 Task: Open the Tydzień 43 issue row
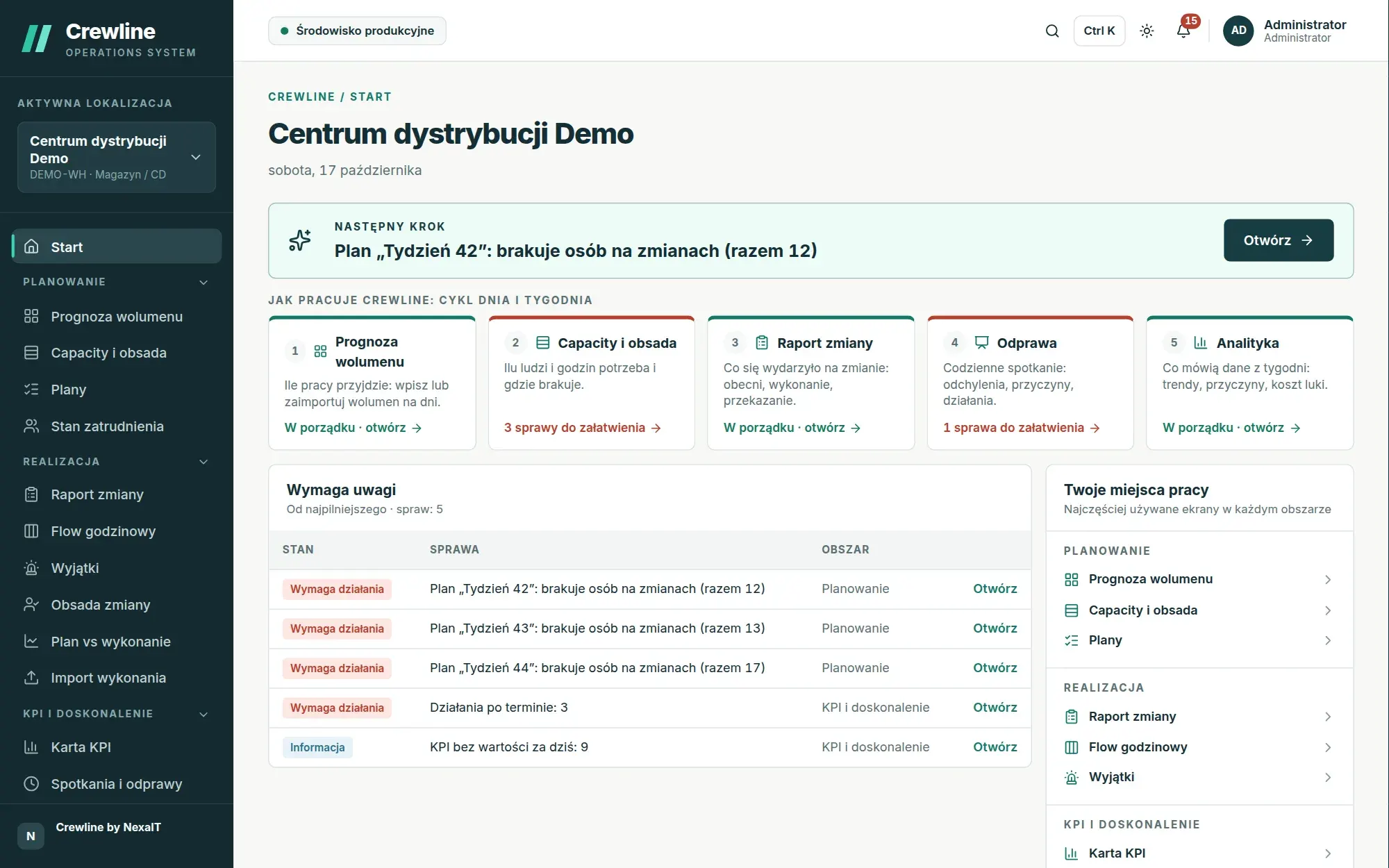(649, 628)
